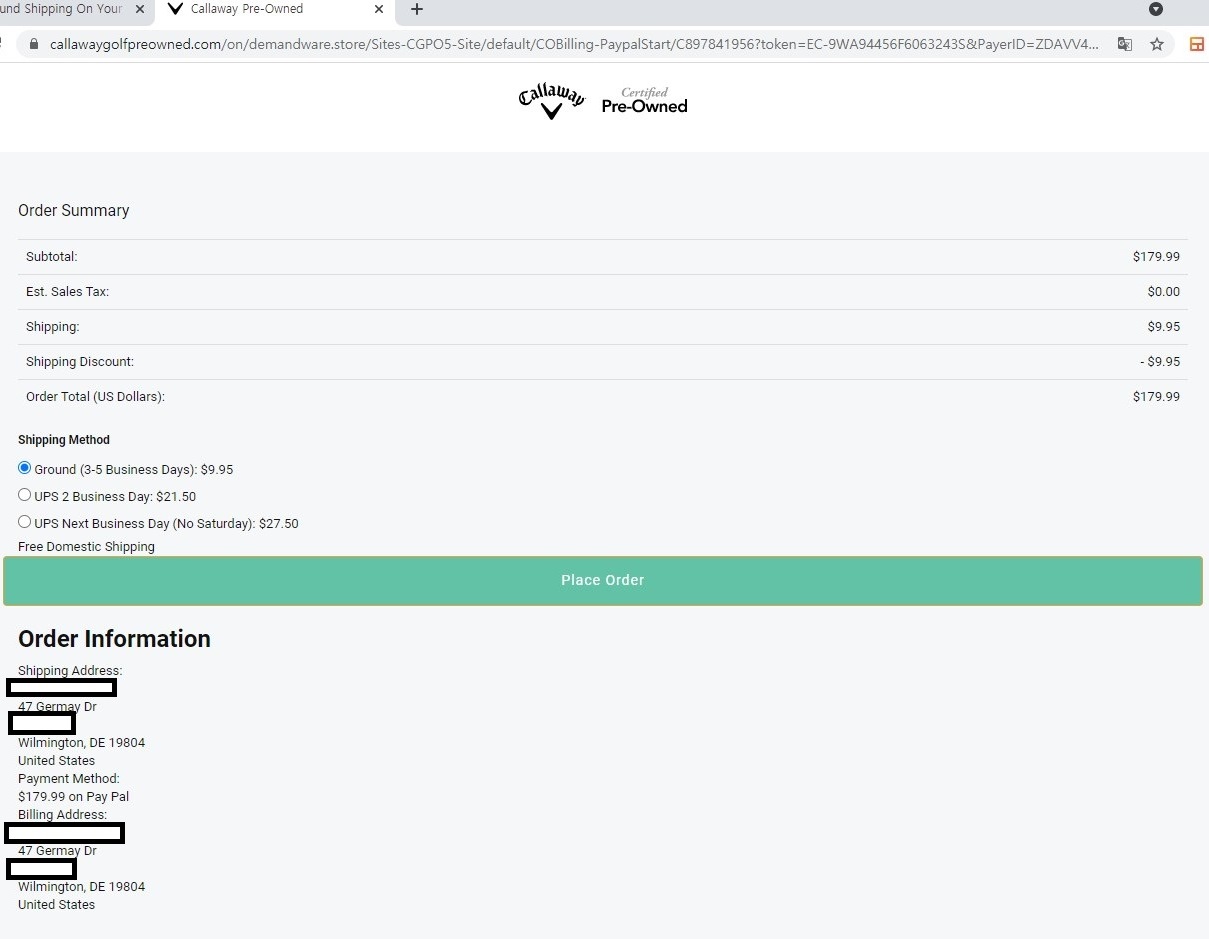Choose UPS 2 Business Day shipping
The height and width of the screenshot is (939, 1209).
point(25,495)
